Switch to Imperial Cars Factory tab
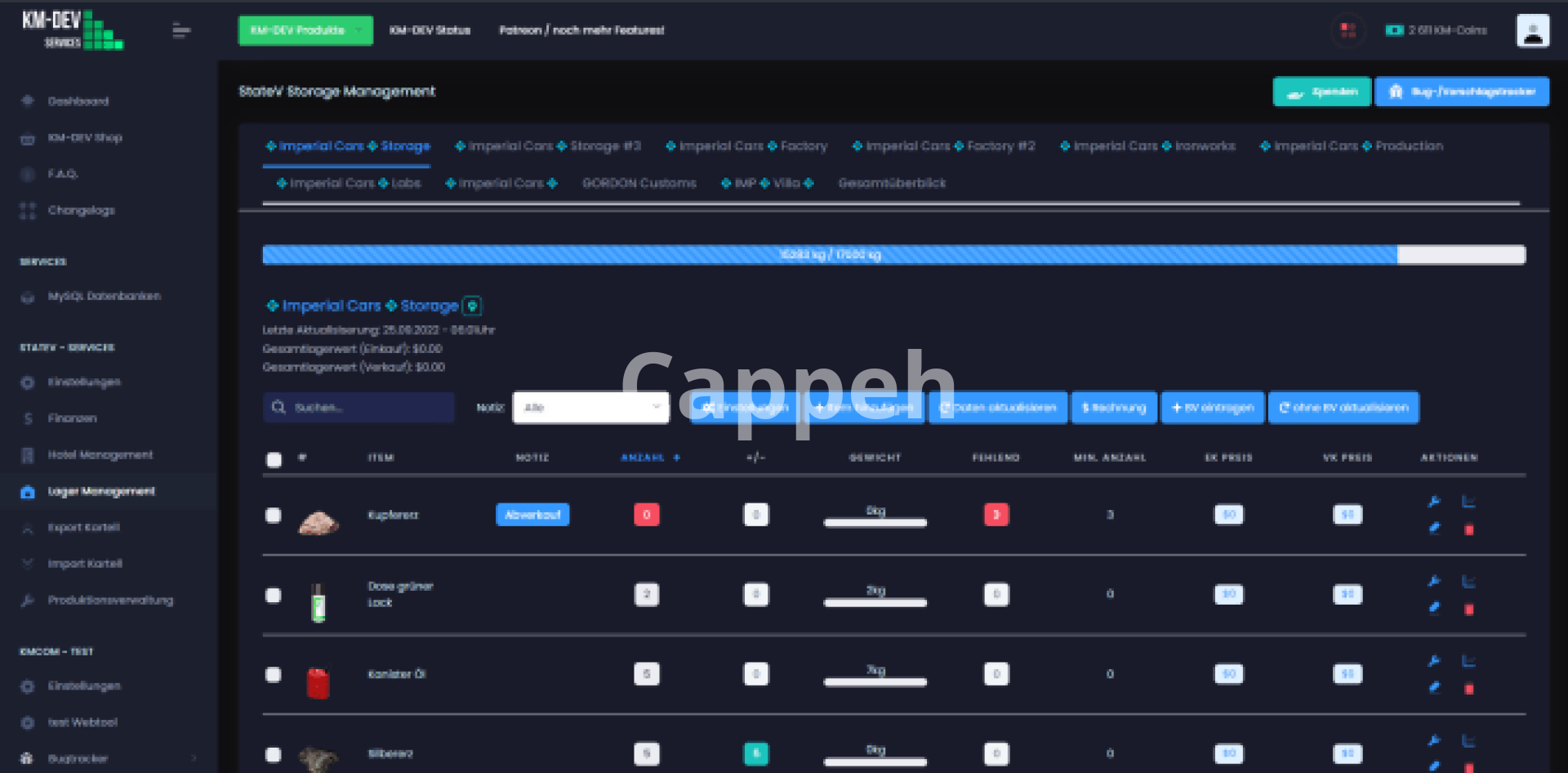This screenshot has height=773, width=1568. tap(746, 146)
